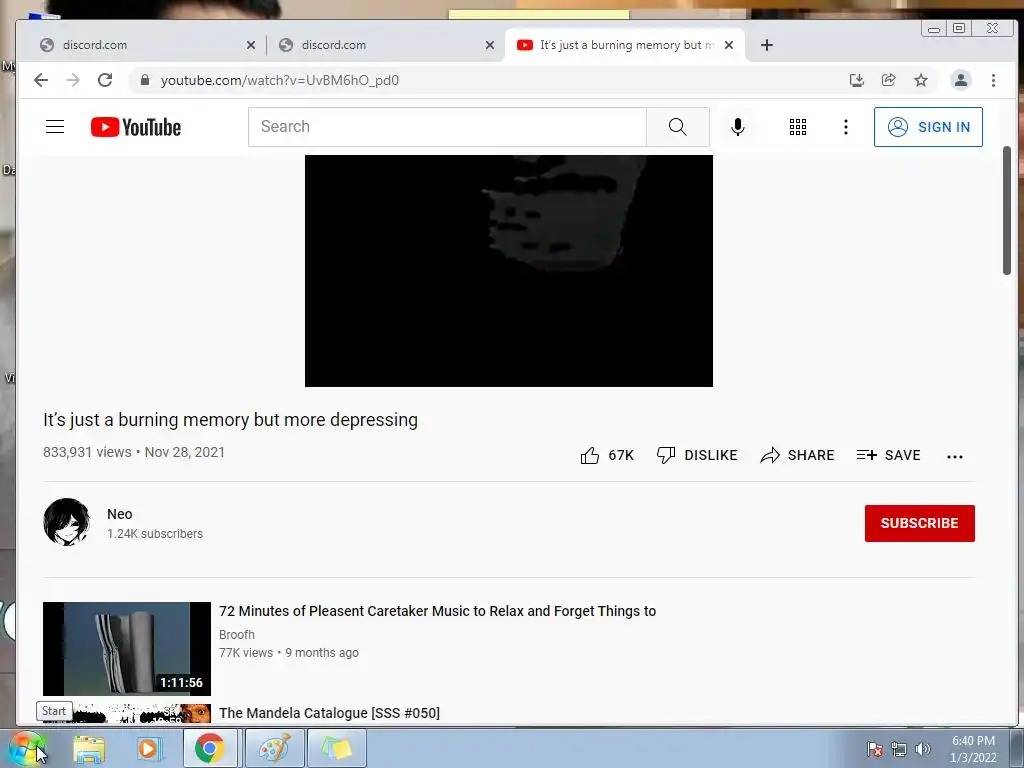This screenshot has height=768, width=1024.
Task: Select the It's just a burning memory tab
Action: point(624,45)
